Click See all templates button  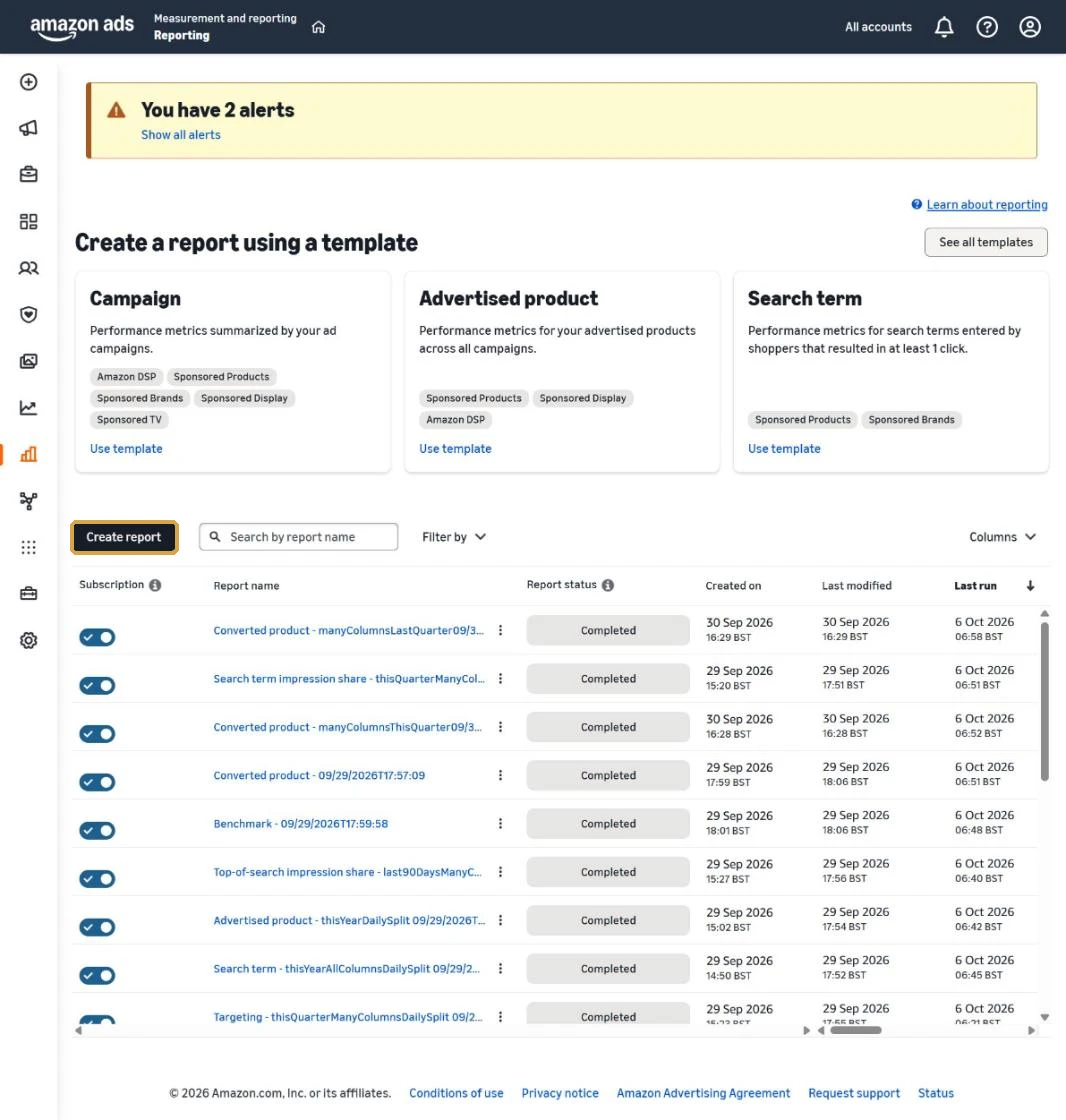[985, 242]
